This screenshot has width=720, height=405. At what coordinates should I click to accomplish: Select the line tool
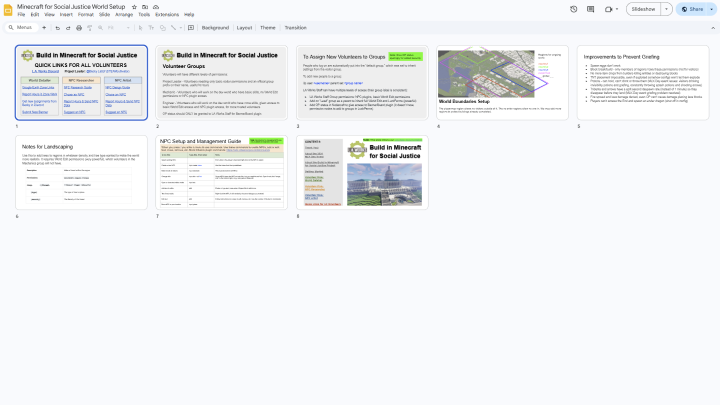coord(173,28)
